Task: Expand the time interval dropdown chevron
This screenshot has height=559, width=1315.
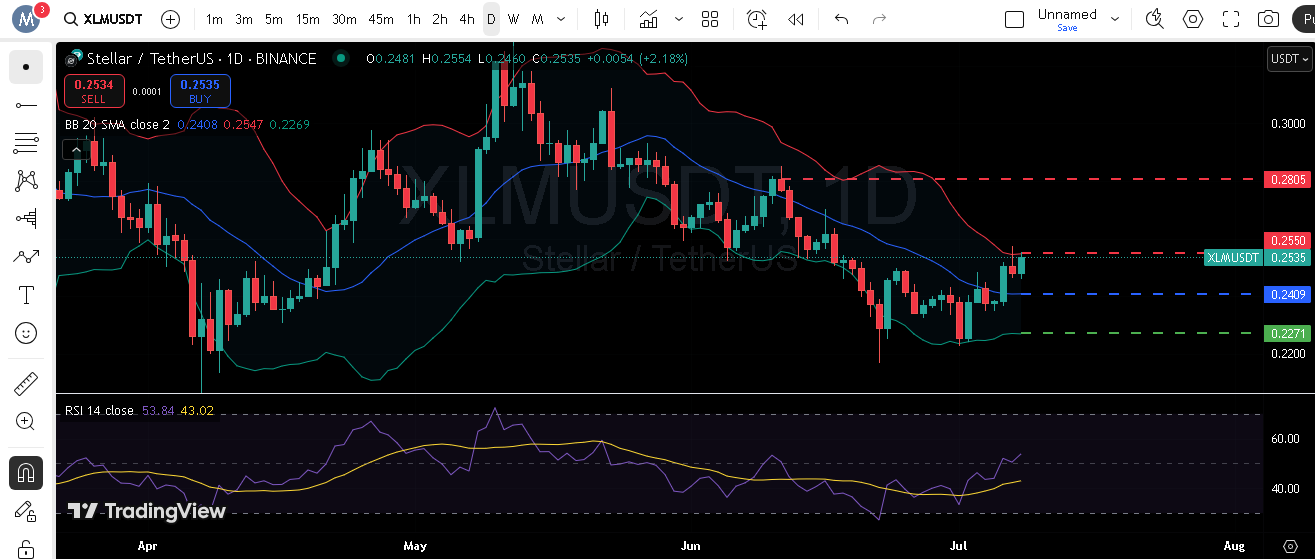Action: point(561,19)
